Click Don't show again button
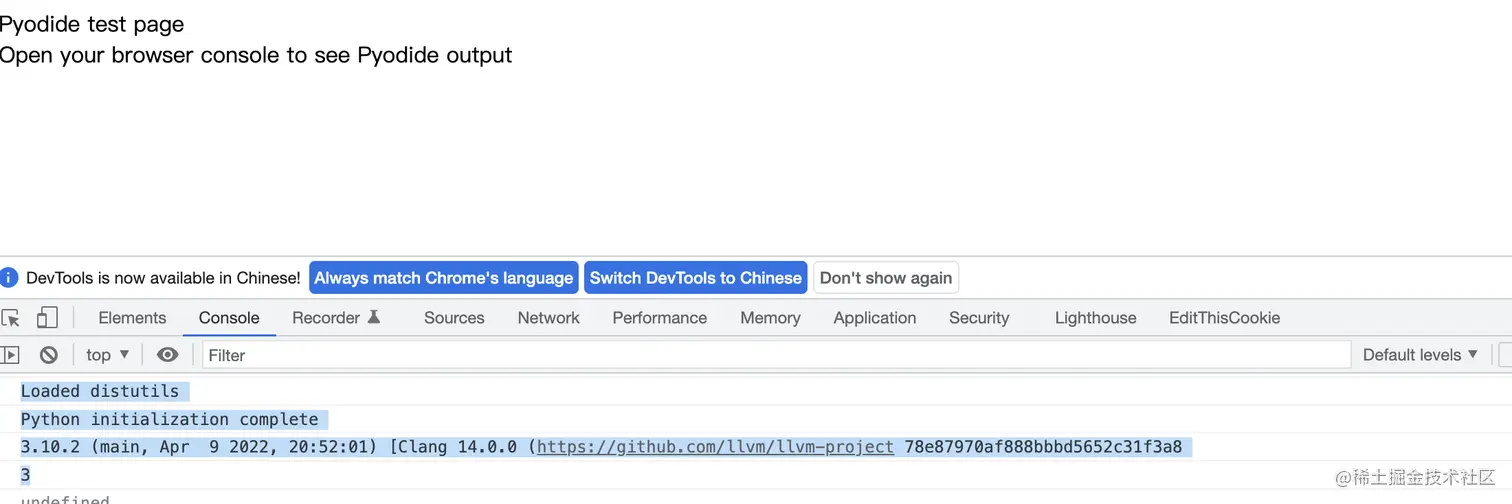 coord(886,278)
